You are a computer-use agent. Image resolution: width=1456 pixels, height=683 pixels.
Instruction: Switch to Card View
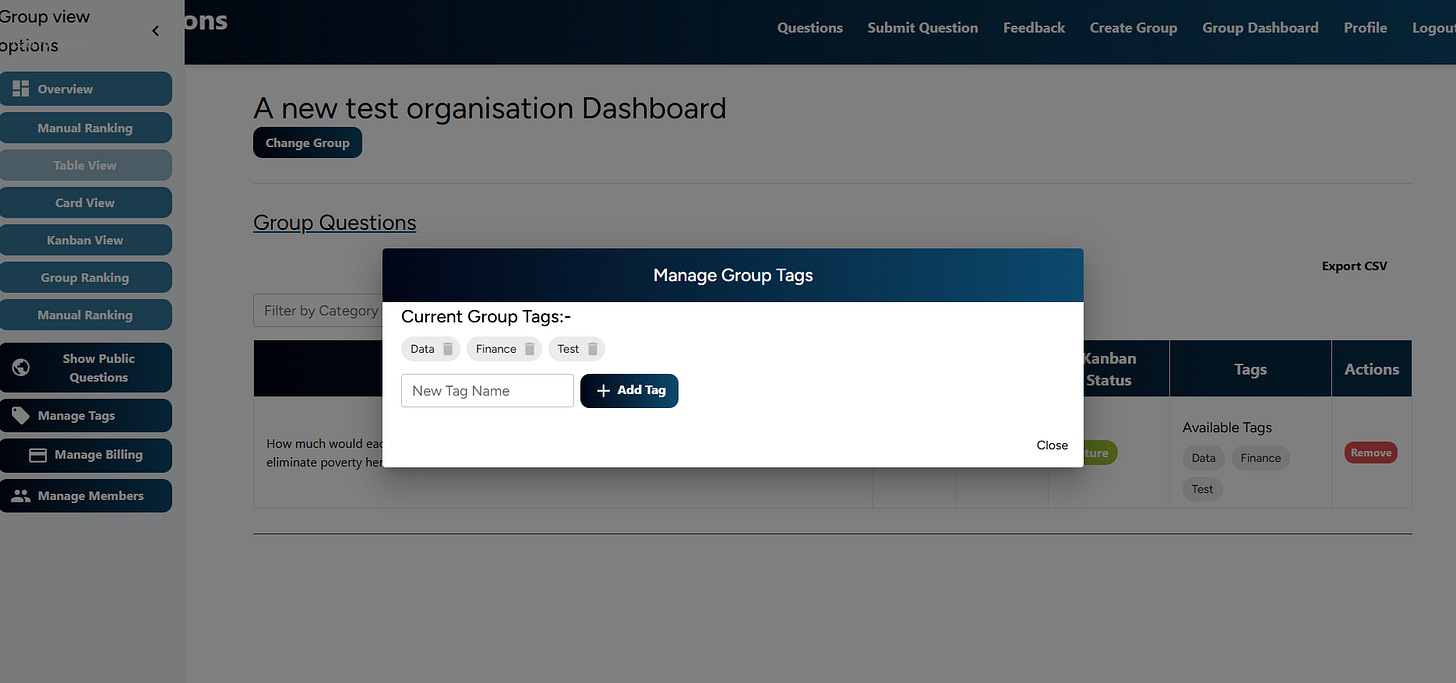(x=86, y=202)
